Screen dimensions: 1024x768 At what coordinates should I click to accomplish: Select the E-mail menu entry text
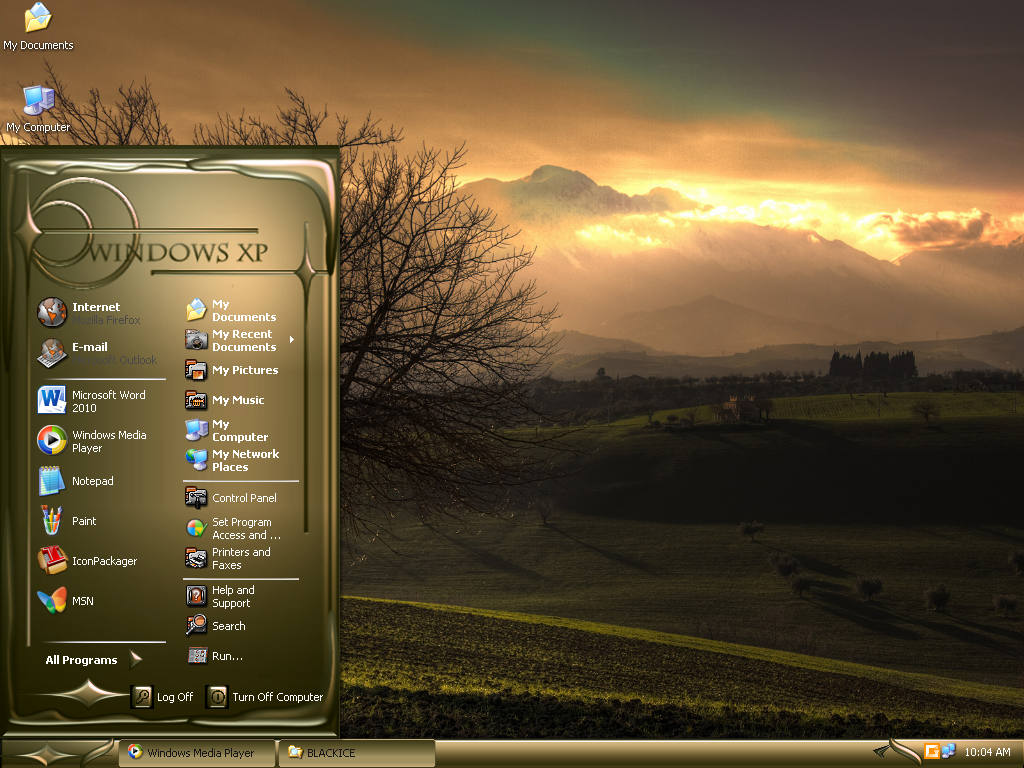click(90, 347)
